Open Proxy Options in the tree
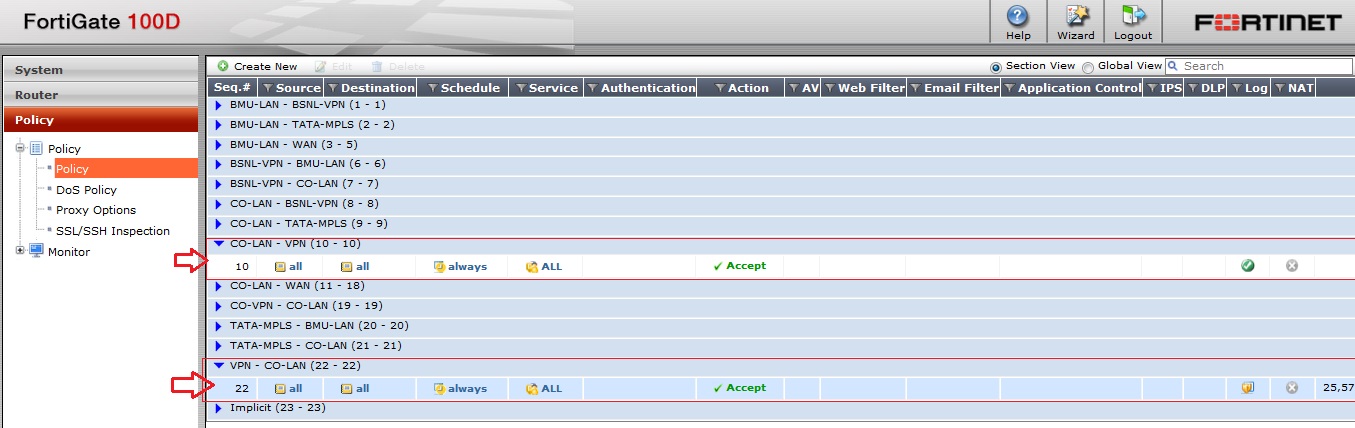This screenshot has height=428, width=1355. click(96, 210)
